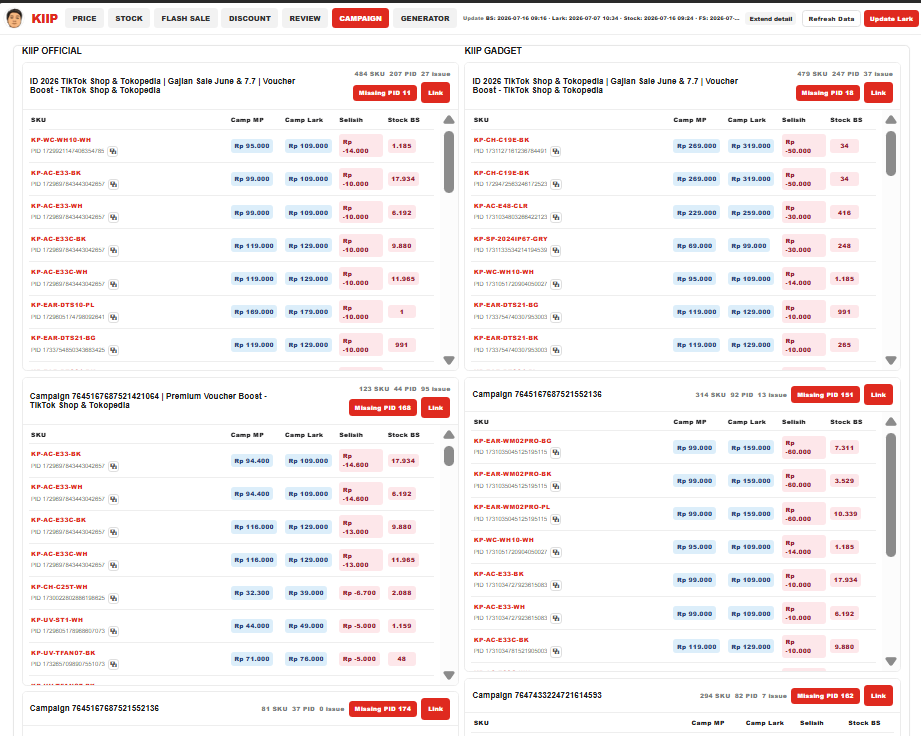This screenshot has height=736, width=921.
Task: Copy PID of KP-AC-E33C-BK in KIIP GADGET campaign 7645167687521552136
Action: click(x=556, y=651)
